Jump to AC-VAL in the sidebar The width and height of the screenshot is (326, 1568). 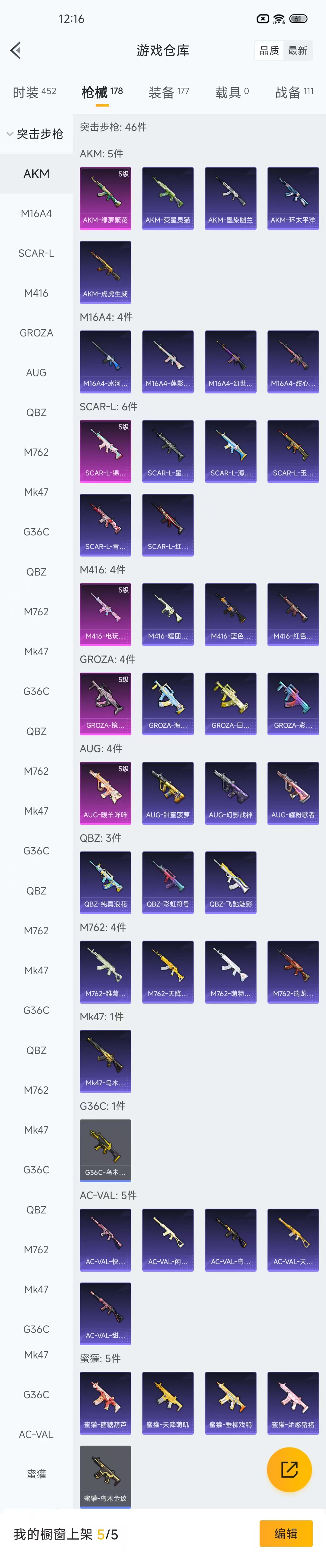37,1434
